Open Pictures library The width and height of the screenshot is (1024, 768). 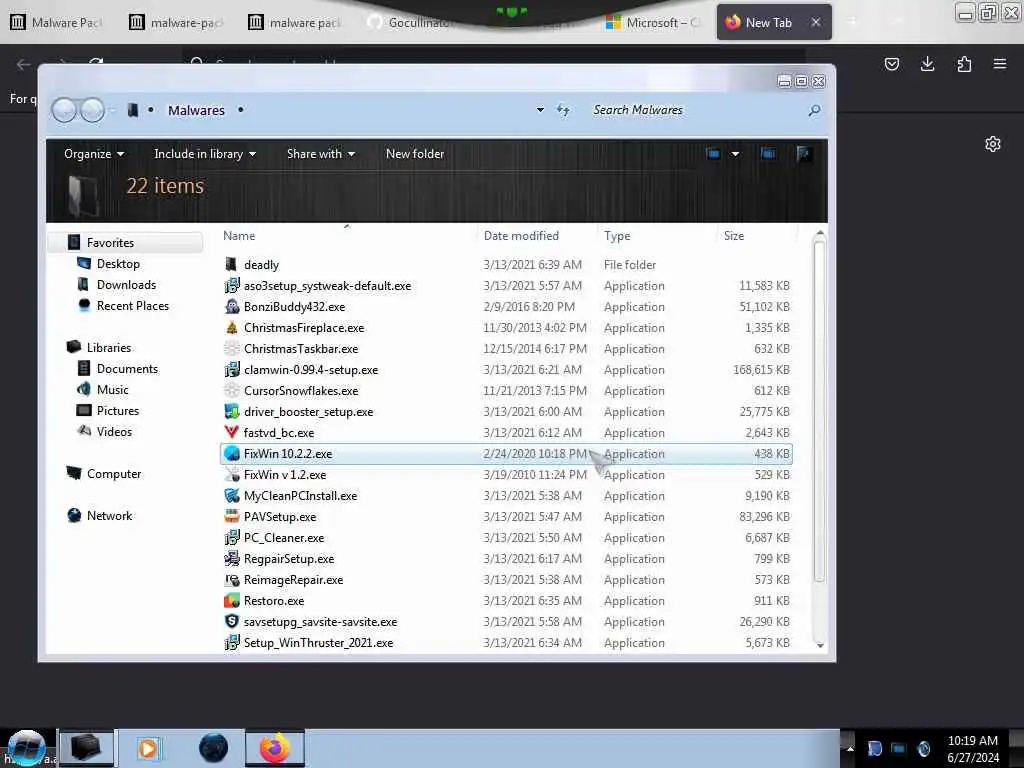pyautogui.click(x=118, y=411)
